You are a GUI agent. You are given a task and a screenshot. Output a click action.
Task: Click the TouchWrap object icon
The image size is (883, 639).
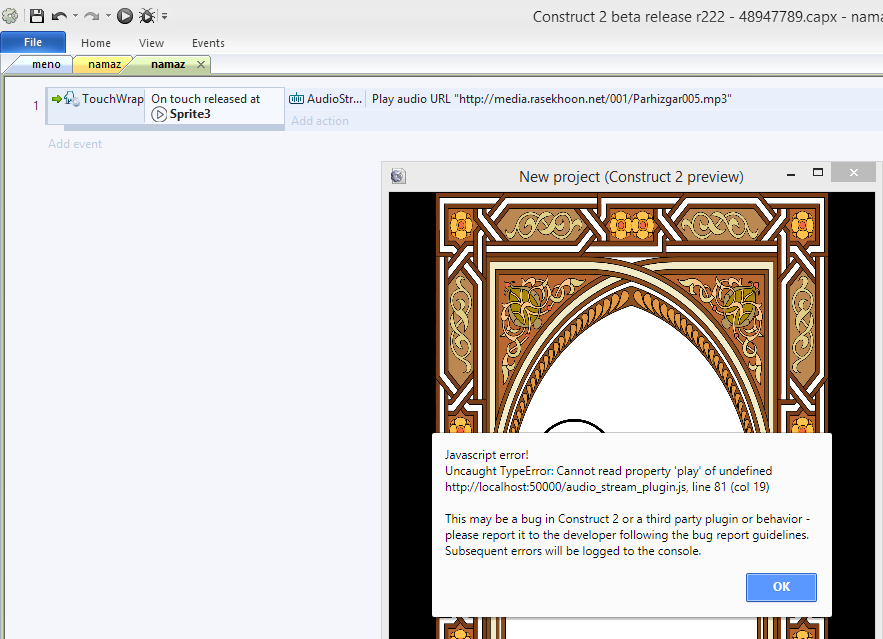click(71, 99)
